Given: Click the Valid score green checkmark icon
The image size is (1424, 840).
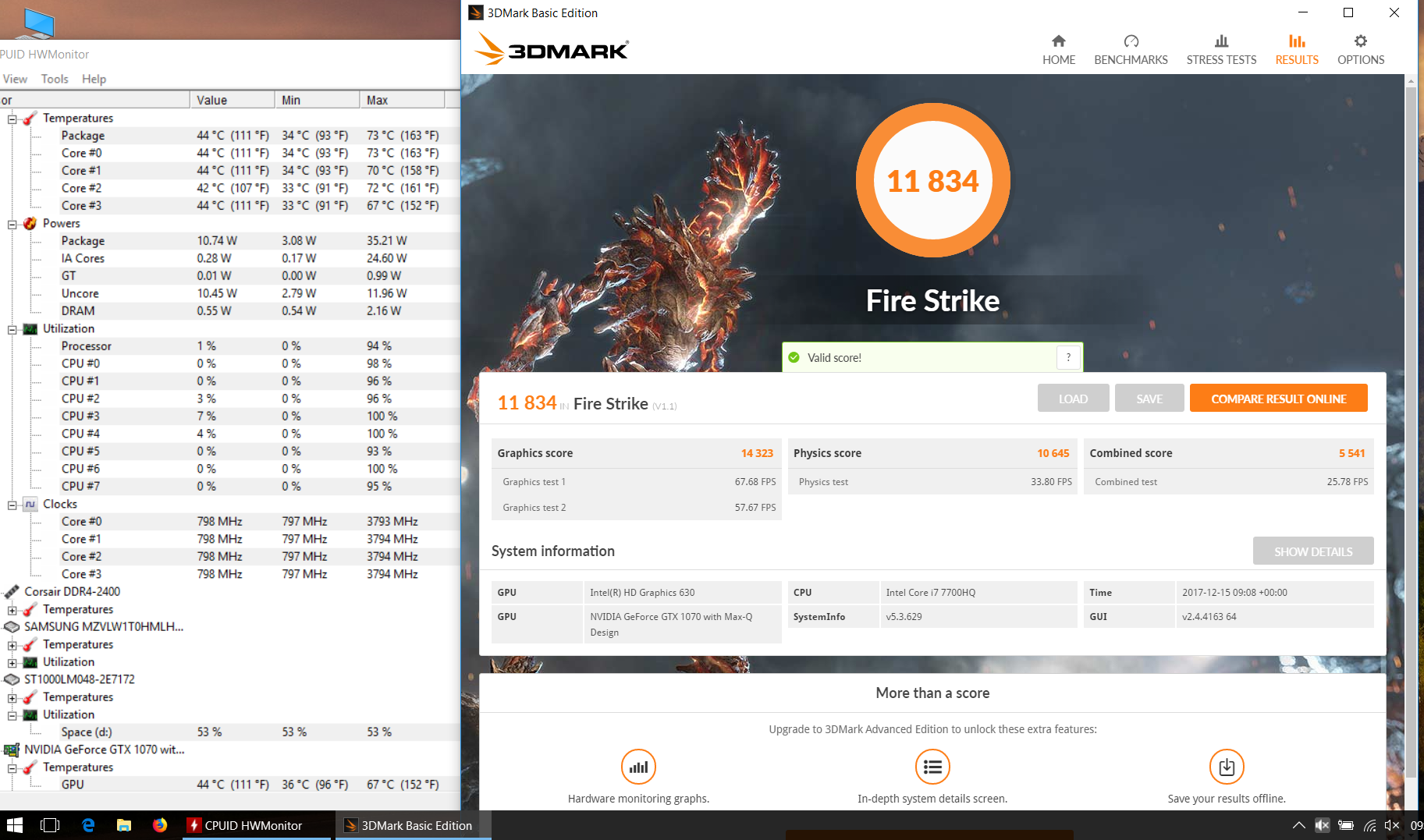Looking at the screenshot, I should pos(794,357).
